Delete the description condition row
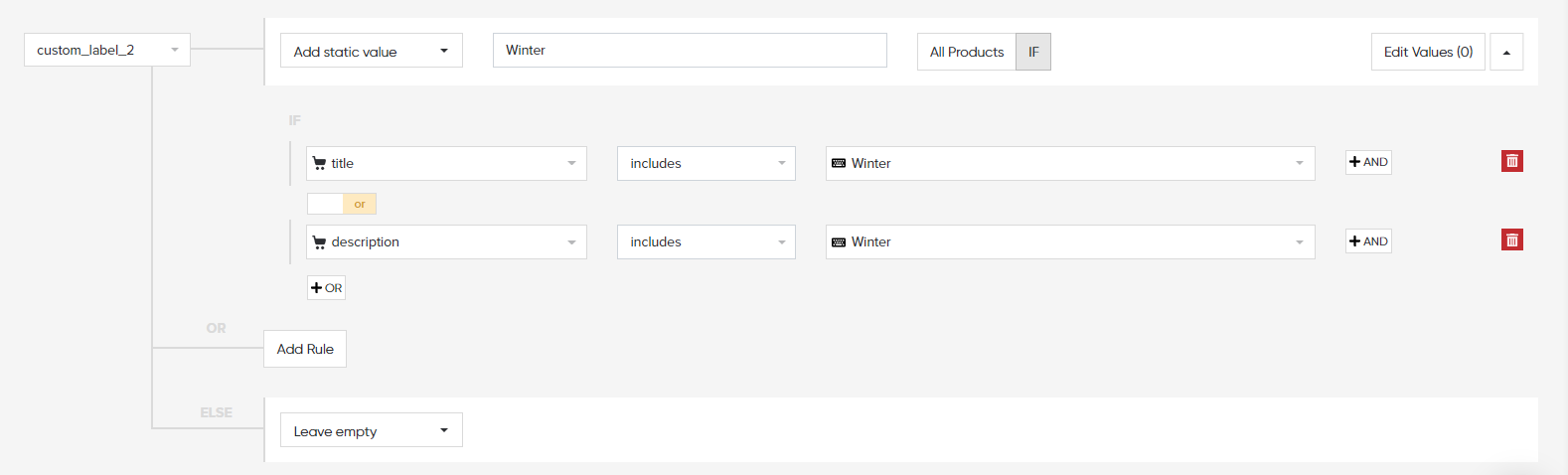This screenshot has height=475, width=1568. [1511, 239]
